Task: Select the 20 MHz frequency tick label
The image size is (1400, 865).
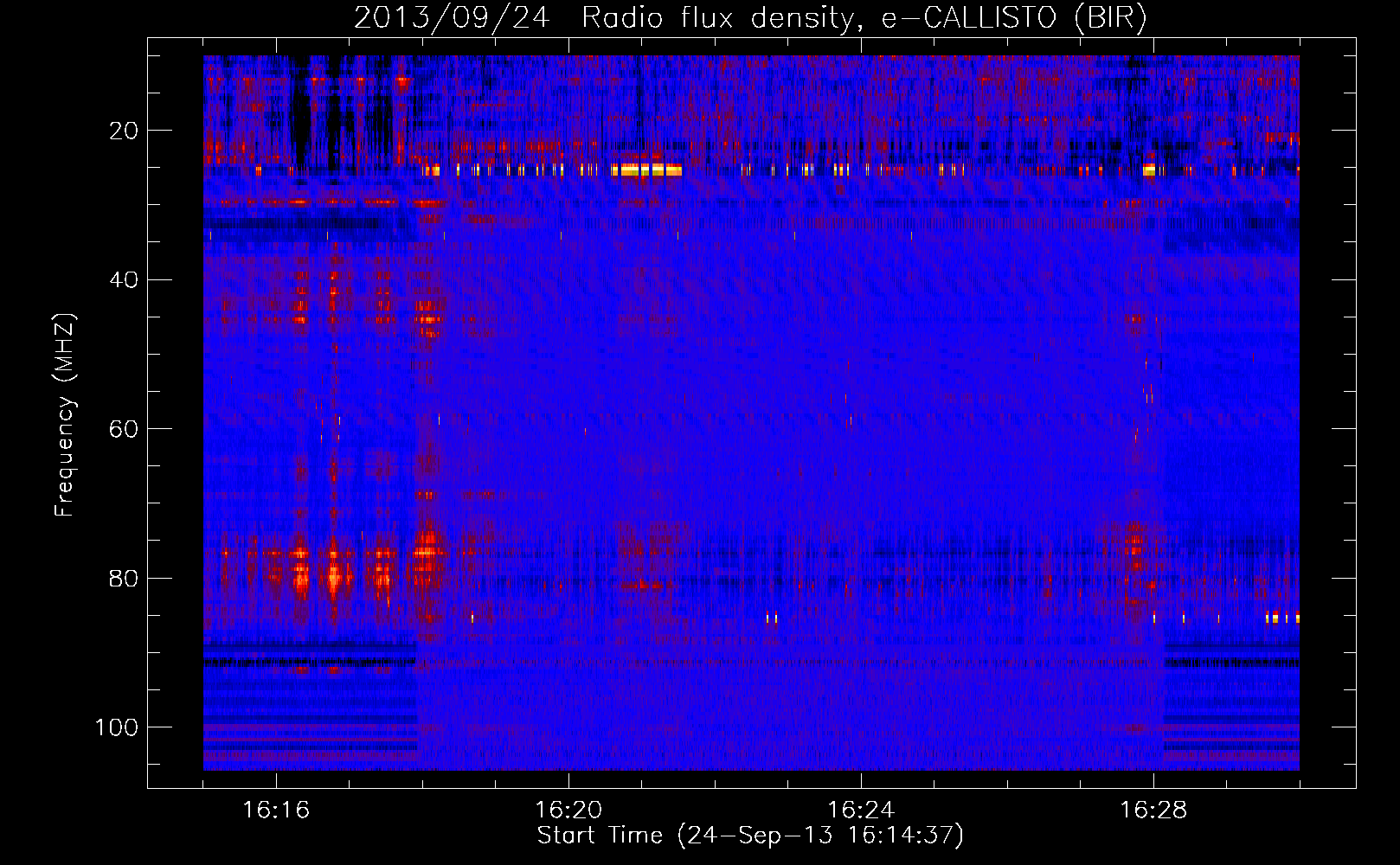Action: (124, 131)
